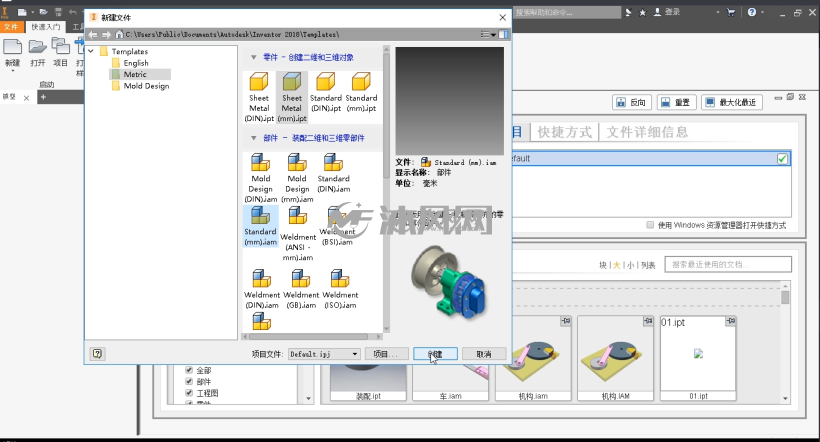820x442 pixels.
Task: Open the help dropdown arrow in title bar
Action: (762, 12)
